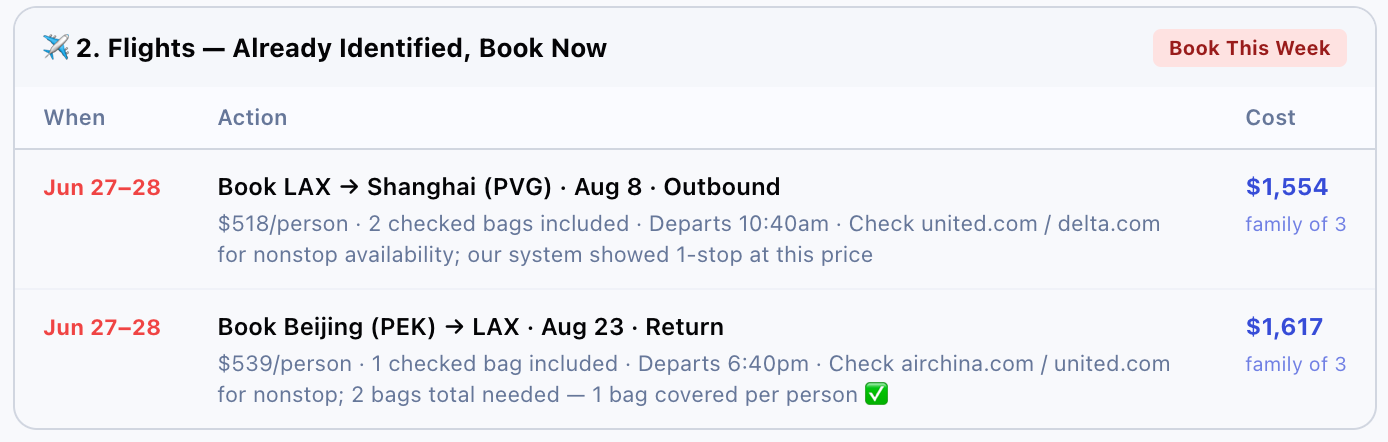Click the $518/person detail text
Image resolution: width=1388 pixels, height=442 pixels.
283,224
